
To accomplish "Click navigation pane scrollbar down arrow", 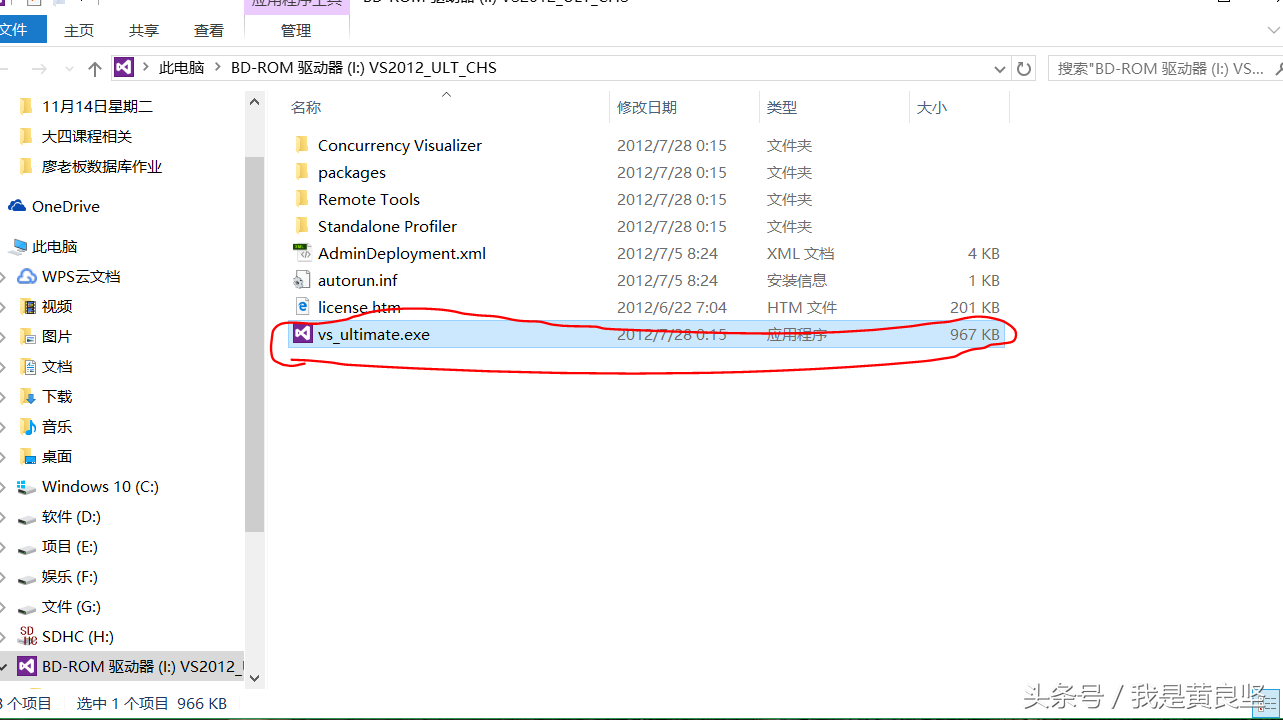I will click(x=254, y=678).
